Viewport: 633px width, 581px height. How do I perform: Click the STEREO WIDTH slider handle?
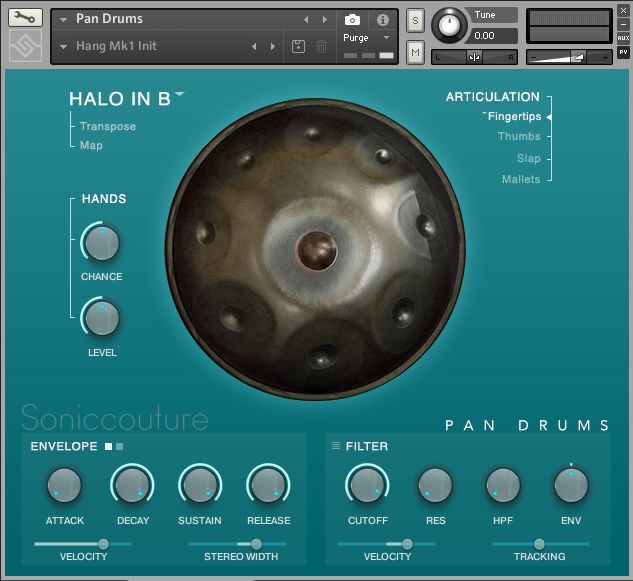coord(256,544)
